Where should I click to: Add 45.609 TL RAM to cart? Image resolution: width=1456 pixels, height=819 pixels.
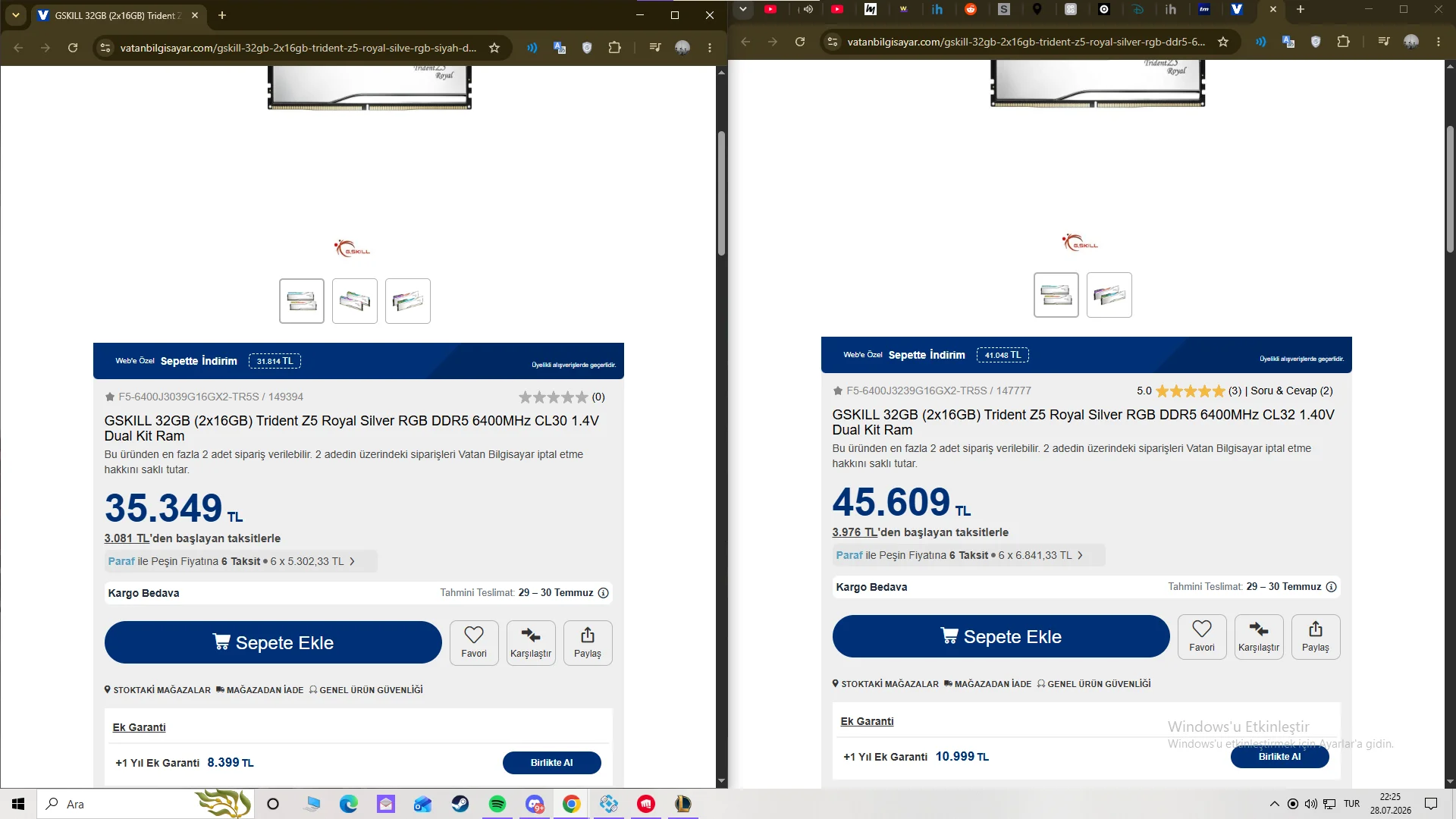(x=1001, y=636)
